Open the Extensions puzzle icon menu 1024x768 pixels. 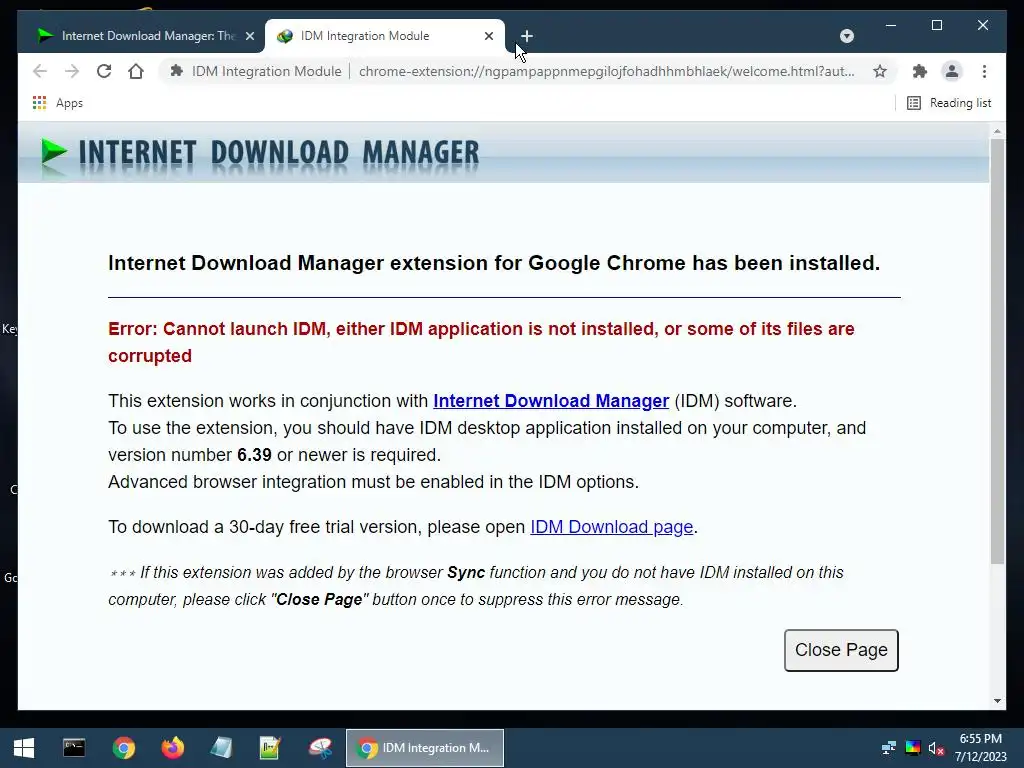coord(920,71)
